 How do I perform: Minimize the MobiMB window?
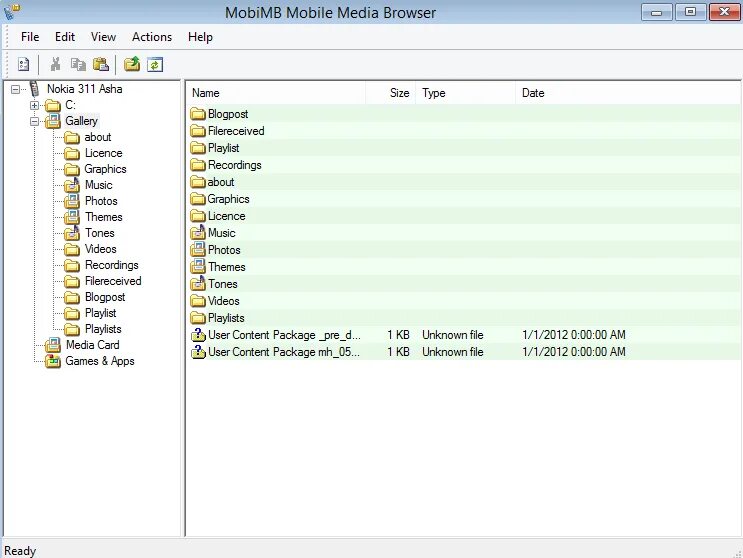(656, 12)
